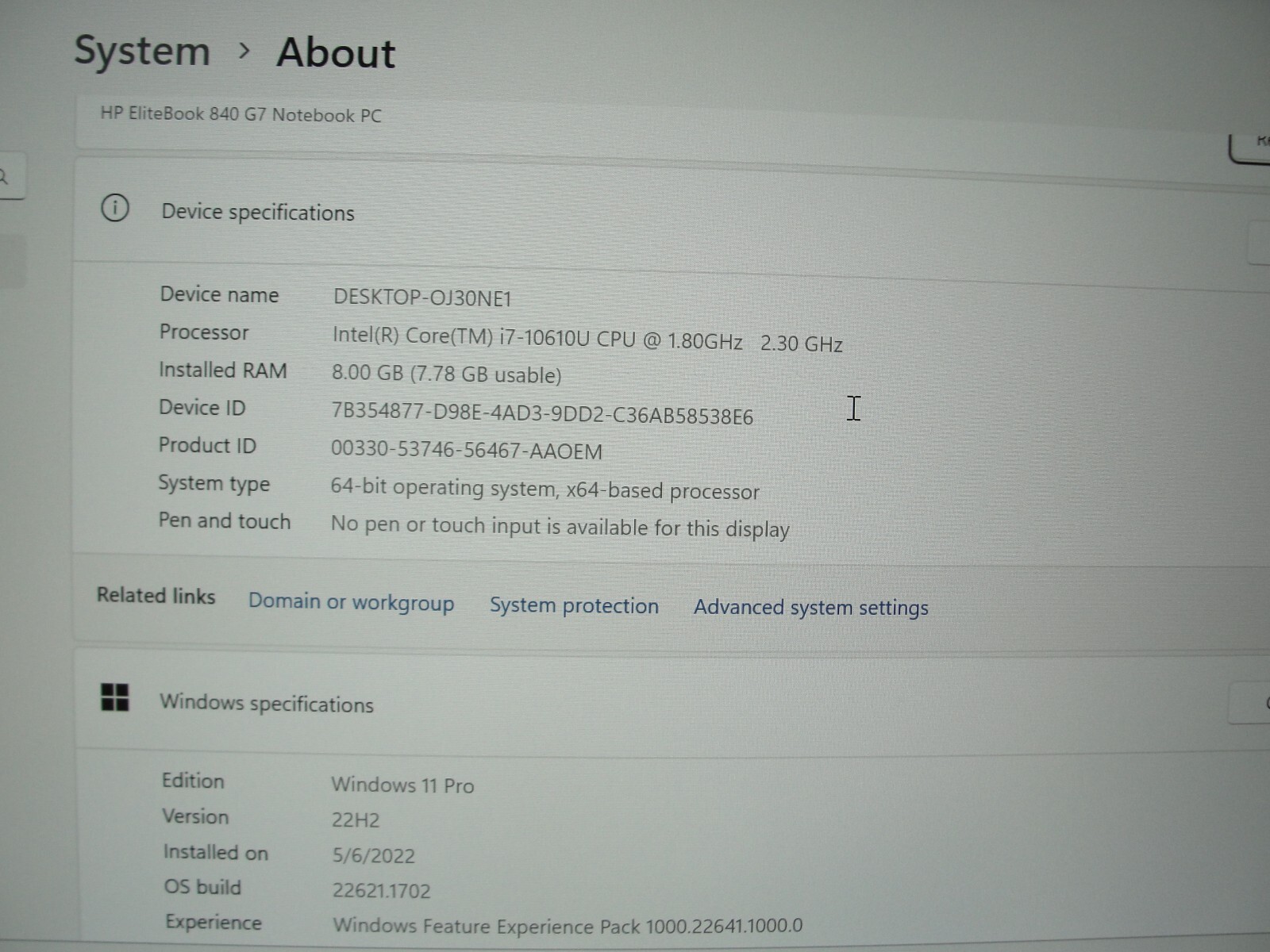1270x952 pixels.
Task: Click the OS build label
Action: click(x=202, y=887)
